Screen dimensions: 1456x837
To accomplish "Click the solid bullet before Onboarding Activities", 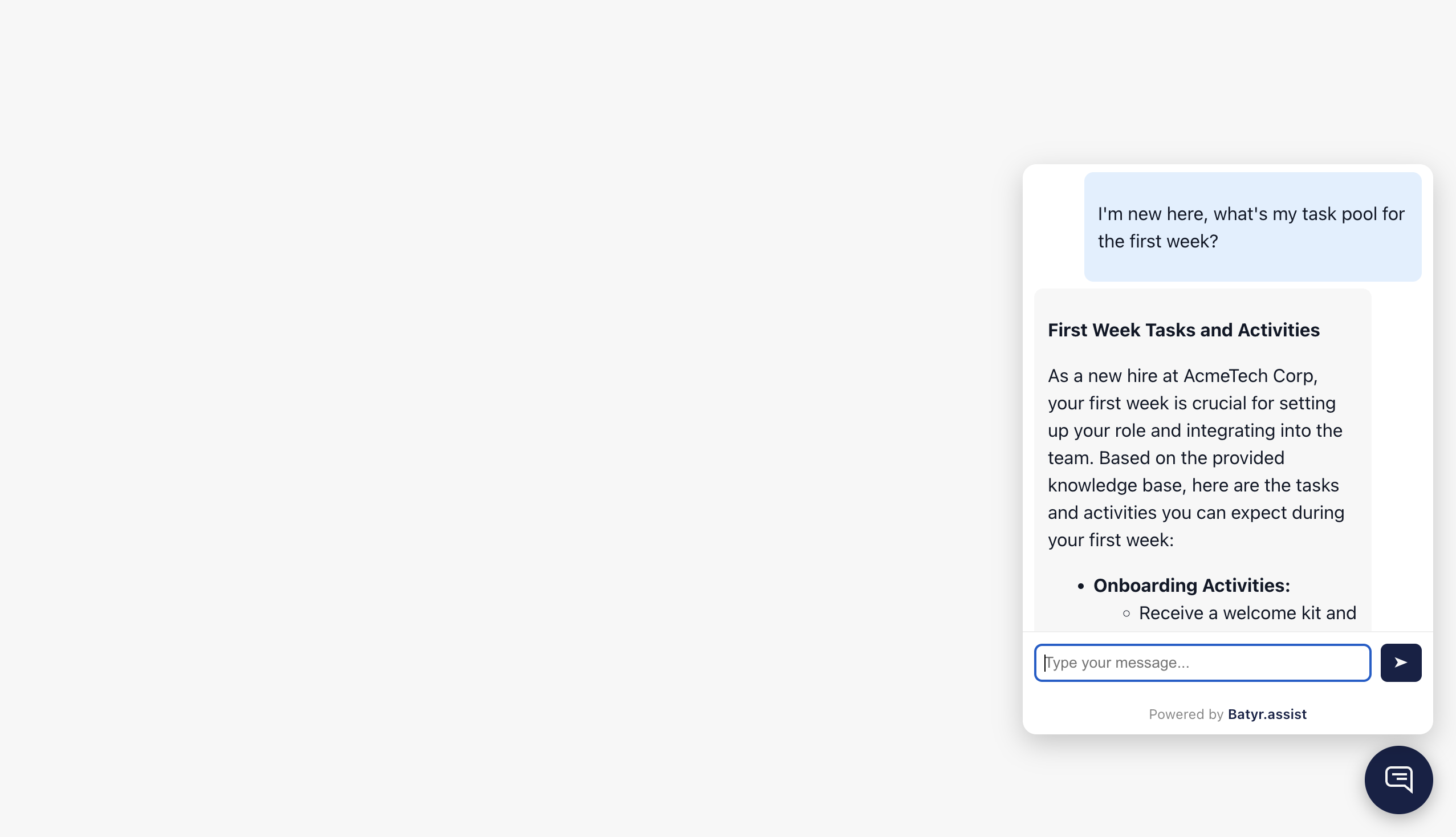I will coord(1081,586).
